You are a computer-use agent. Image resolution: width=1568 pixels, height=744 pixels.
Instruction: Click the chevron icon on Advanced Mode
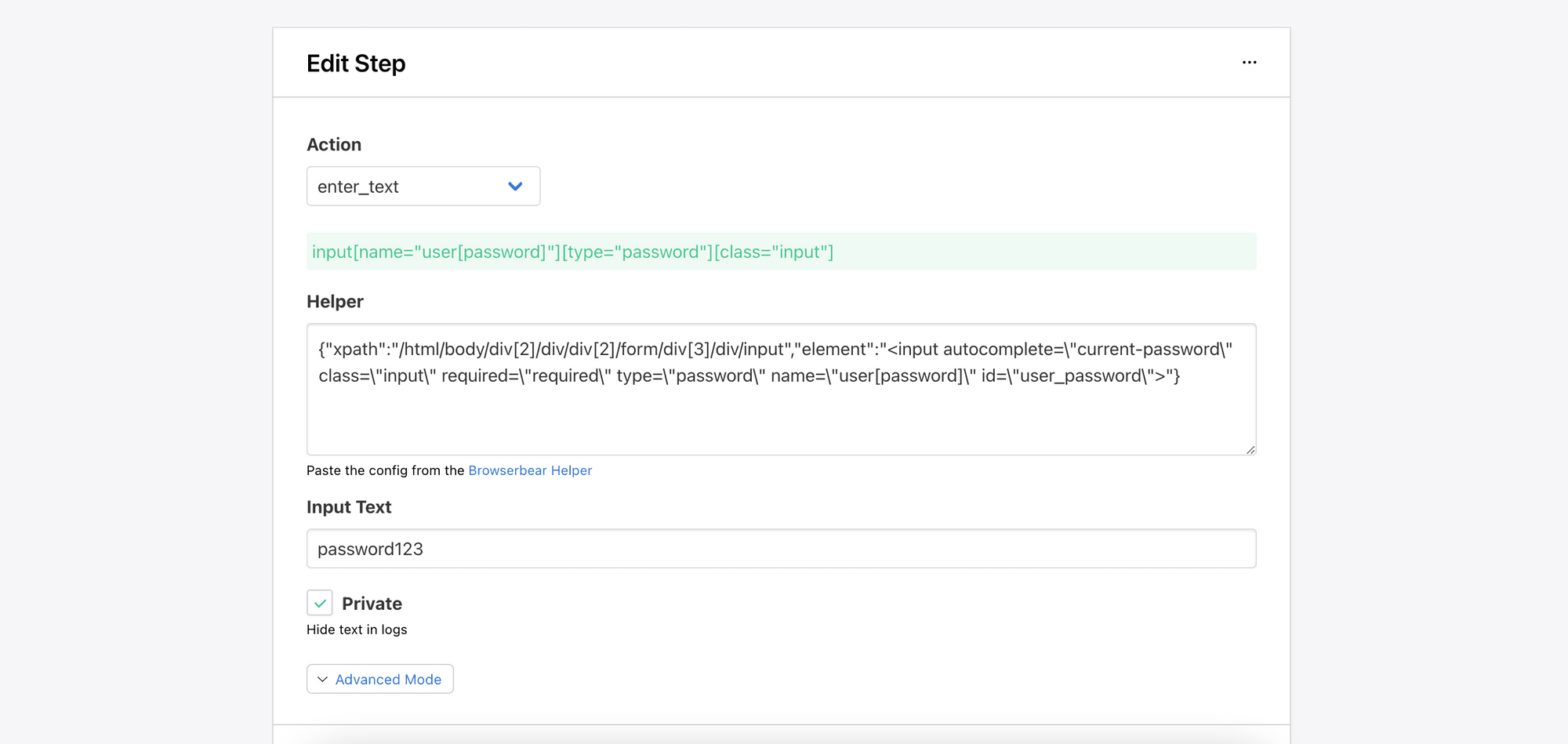click(321, 679)
